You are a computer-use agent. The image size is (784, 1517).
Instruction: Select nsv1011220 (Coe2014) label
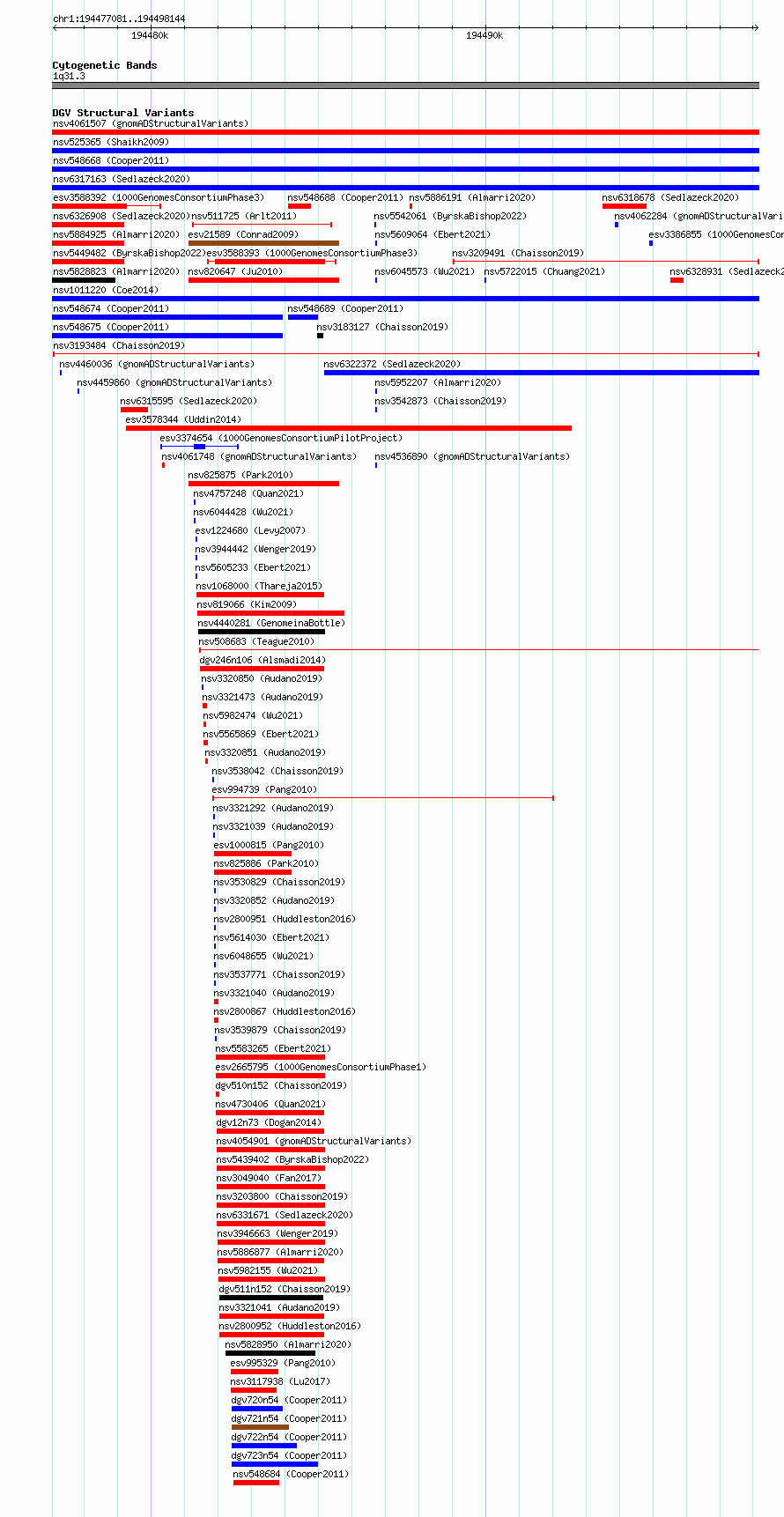pyautogui.click(x=106, y=290)
